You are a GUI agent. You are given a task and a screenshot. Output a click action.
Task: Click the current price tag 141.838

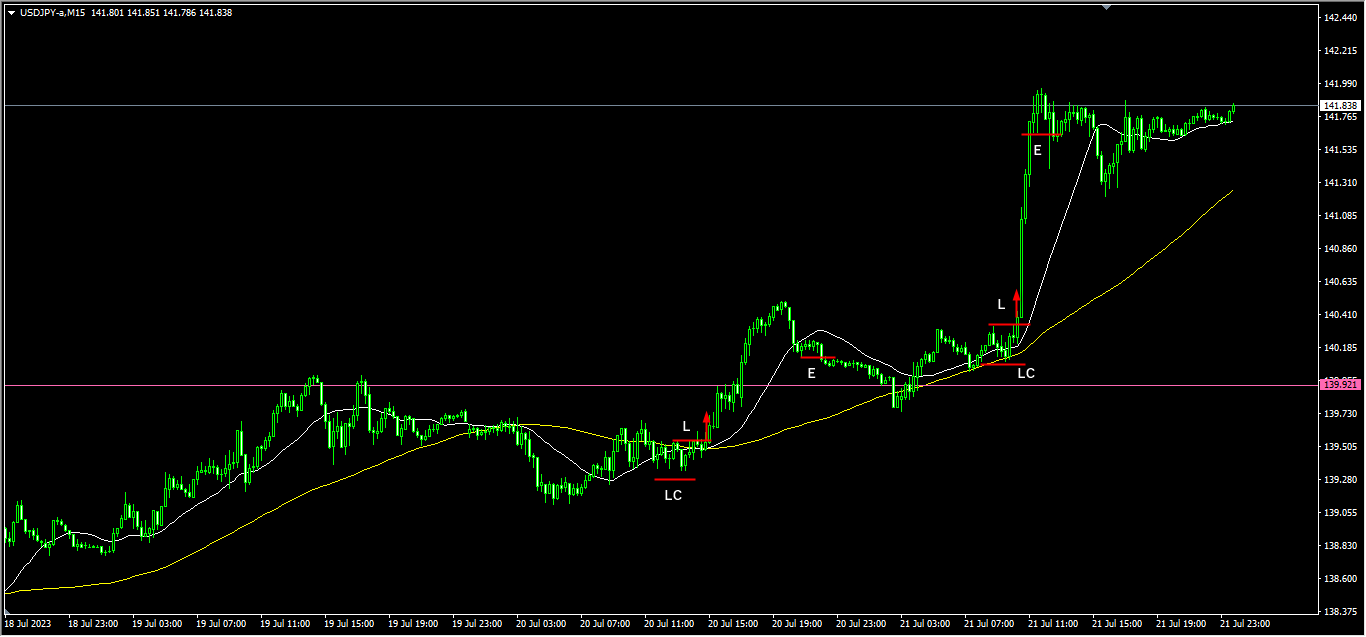1339,105
